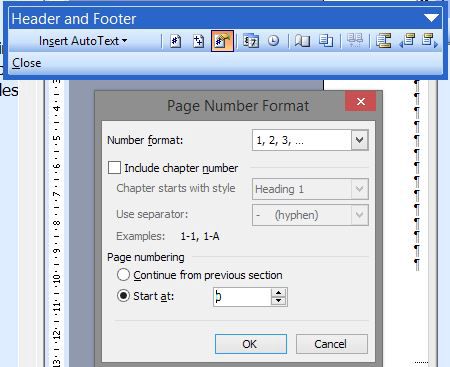
Task: Increase Start at value with up arrow
Action: 278,293
